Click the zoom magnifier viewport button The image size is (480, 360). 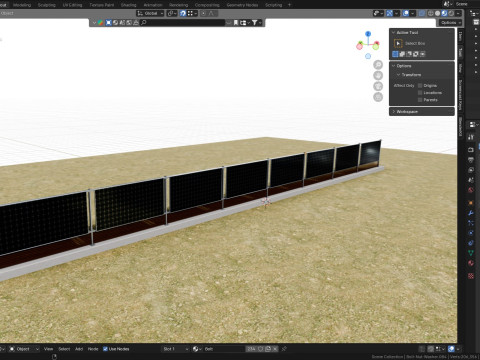click(378, 65)
